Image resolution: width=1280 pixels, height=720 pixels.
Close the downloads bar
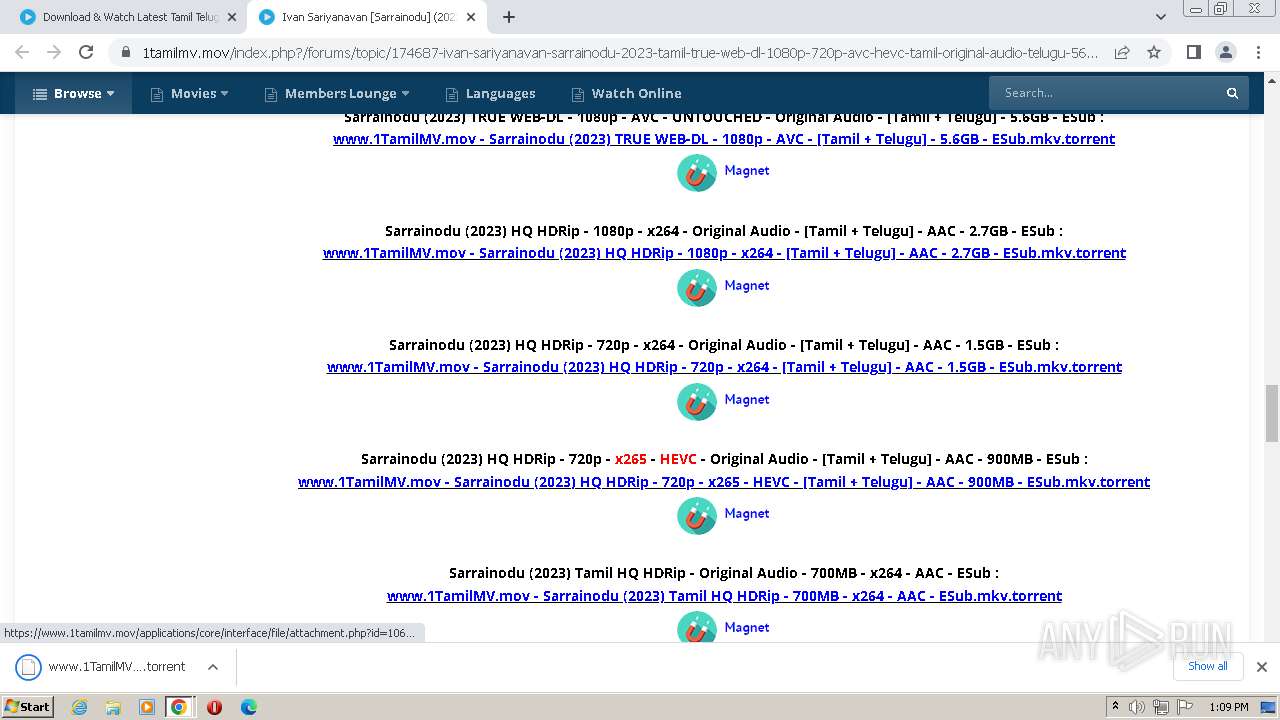click(x=1262, y=667)
